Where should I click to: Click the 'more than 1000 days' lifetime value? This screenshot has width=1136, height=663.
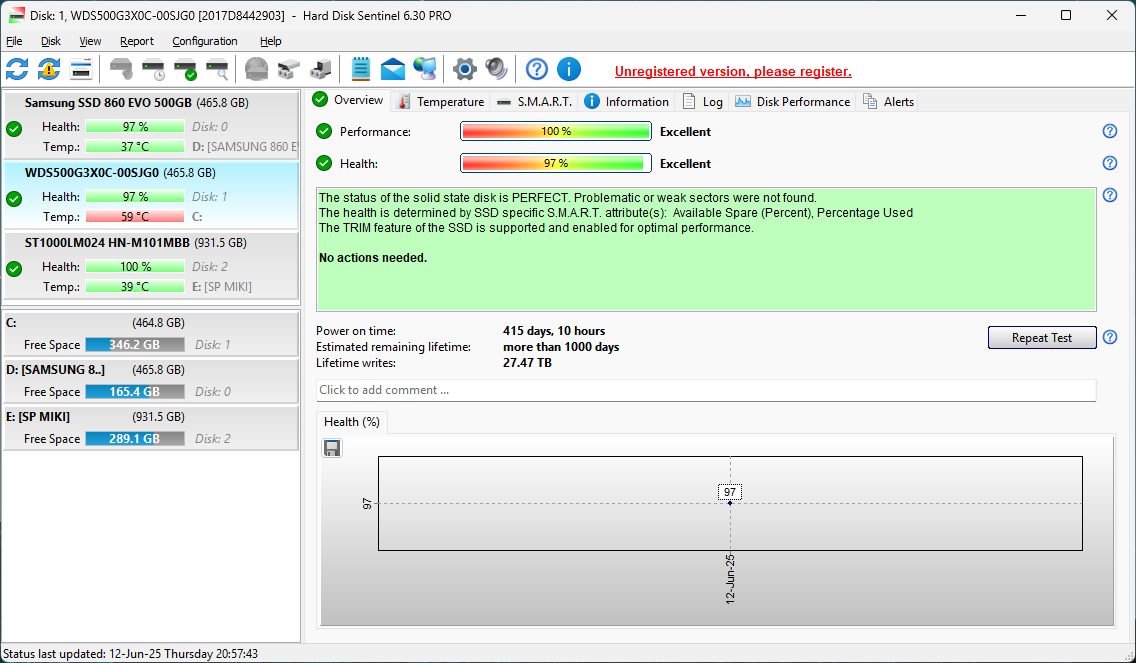pos(561,347)
